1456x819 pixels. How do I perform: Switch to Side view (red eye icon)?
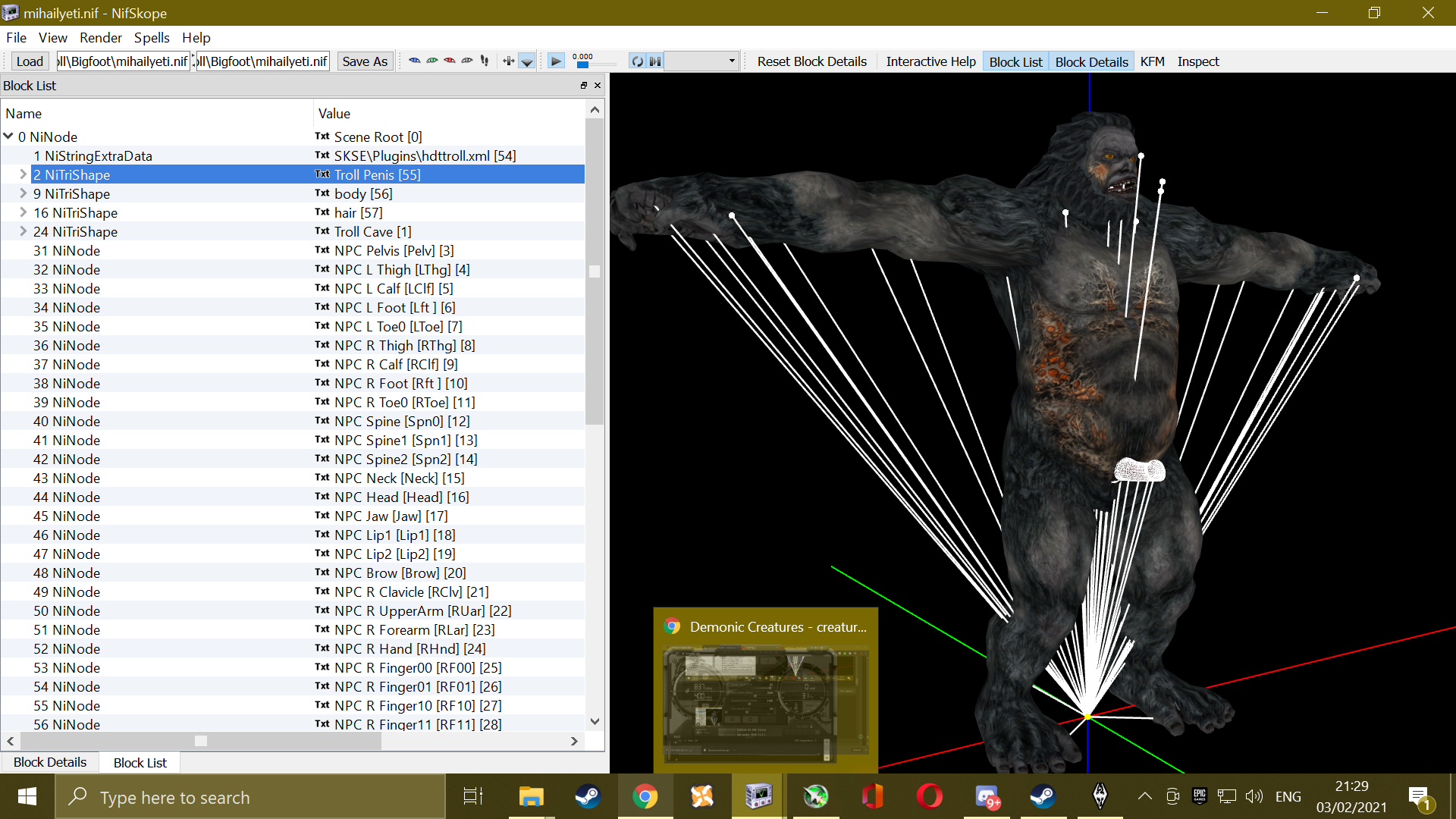(x=450, y=61)
